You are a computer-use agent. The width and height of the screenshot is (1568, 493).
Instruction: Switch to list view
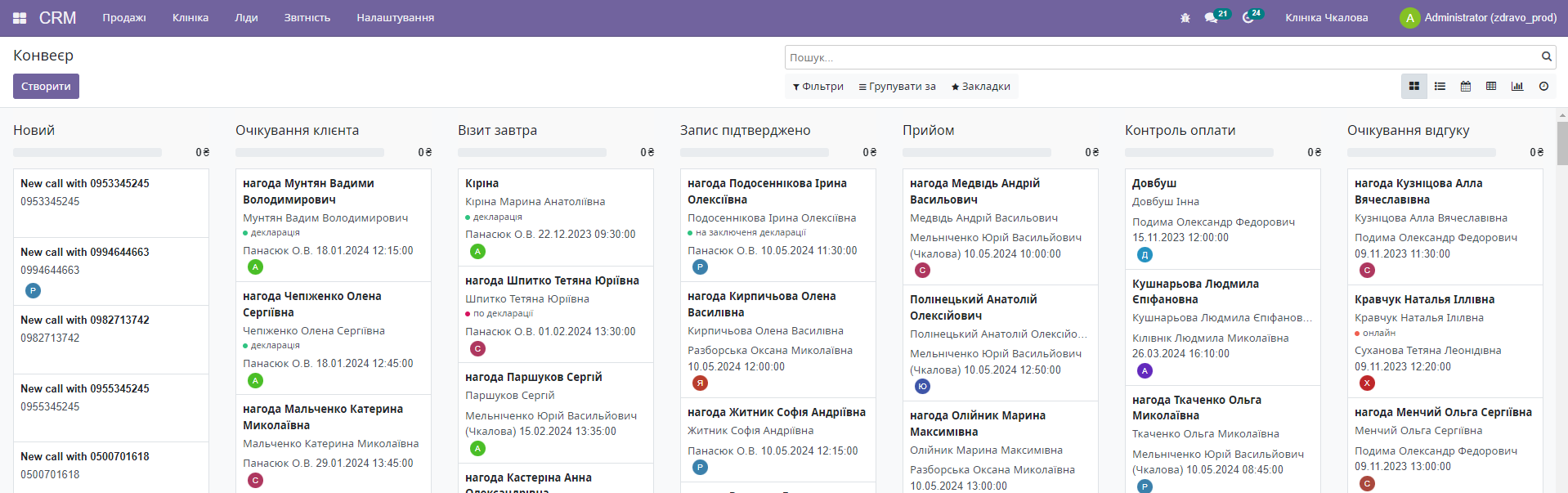[1440, 87]
